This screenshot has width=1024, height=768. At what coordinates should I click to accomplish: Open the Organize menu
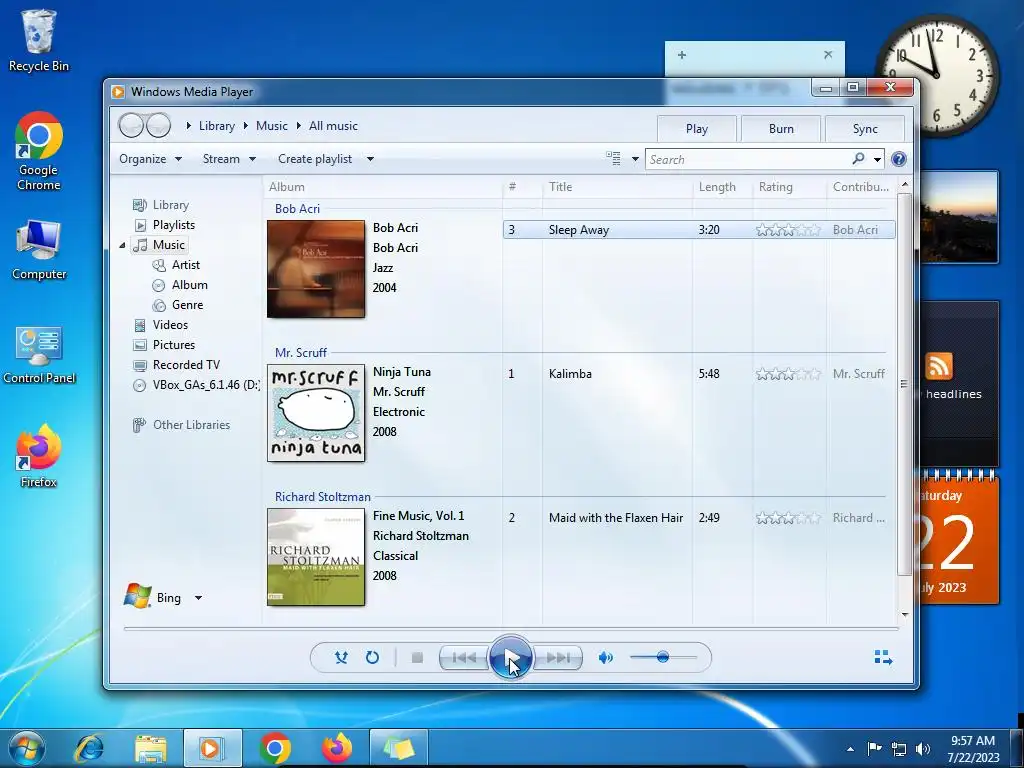click(x=150, y=159)
